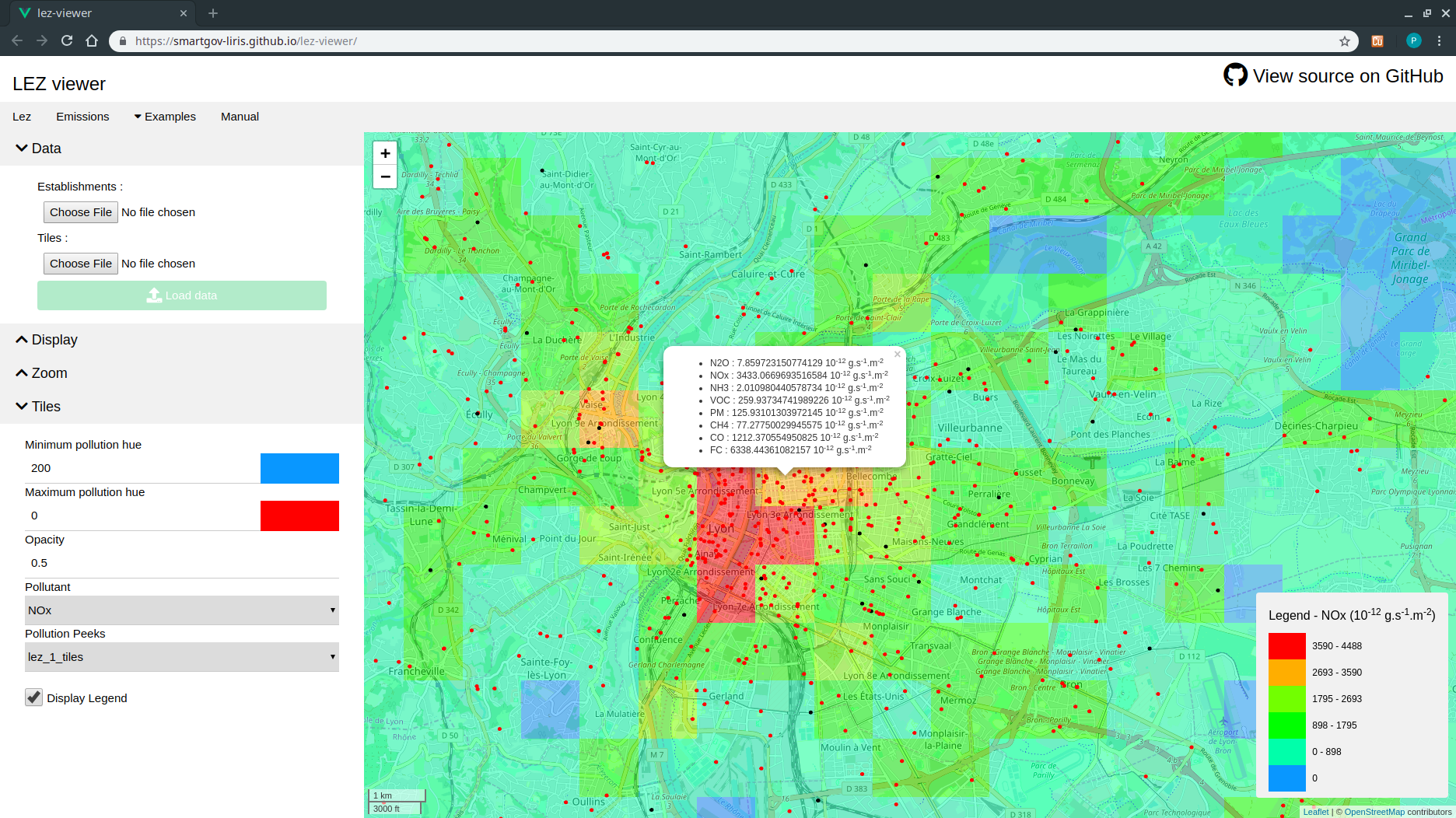Edit the Opacity value field
1456x818 pixels.
coord(182,563)
